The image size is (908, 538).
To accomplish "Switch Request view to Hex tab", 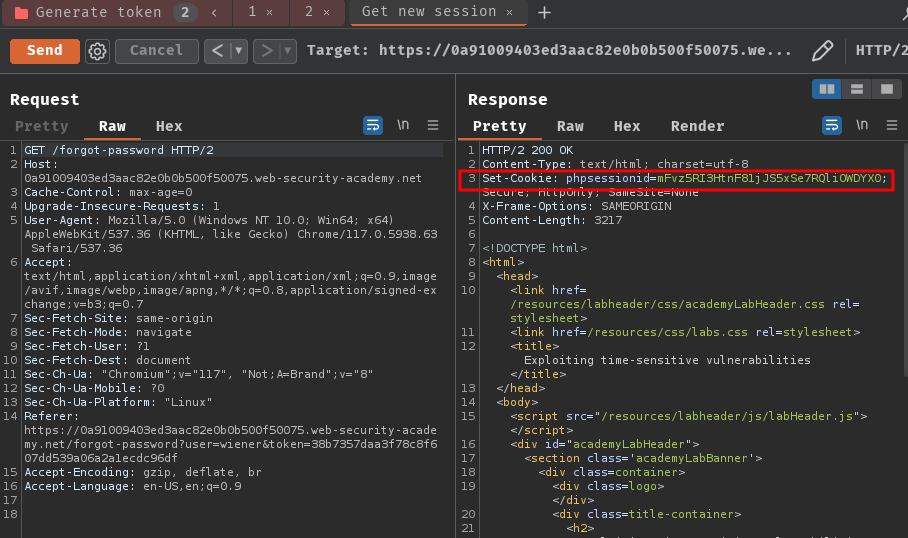I will (x=169, y=126).
